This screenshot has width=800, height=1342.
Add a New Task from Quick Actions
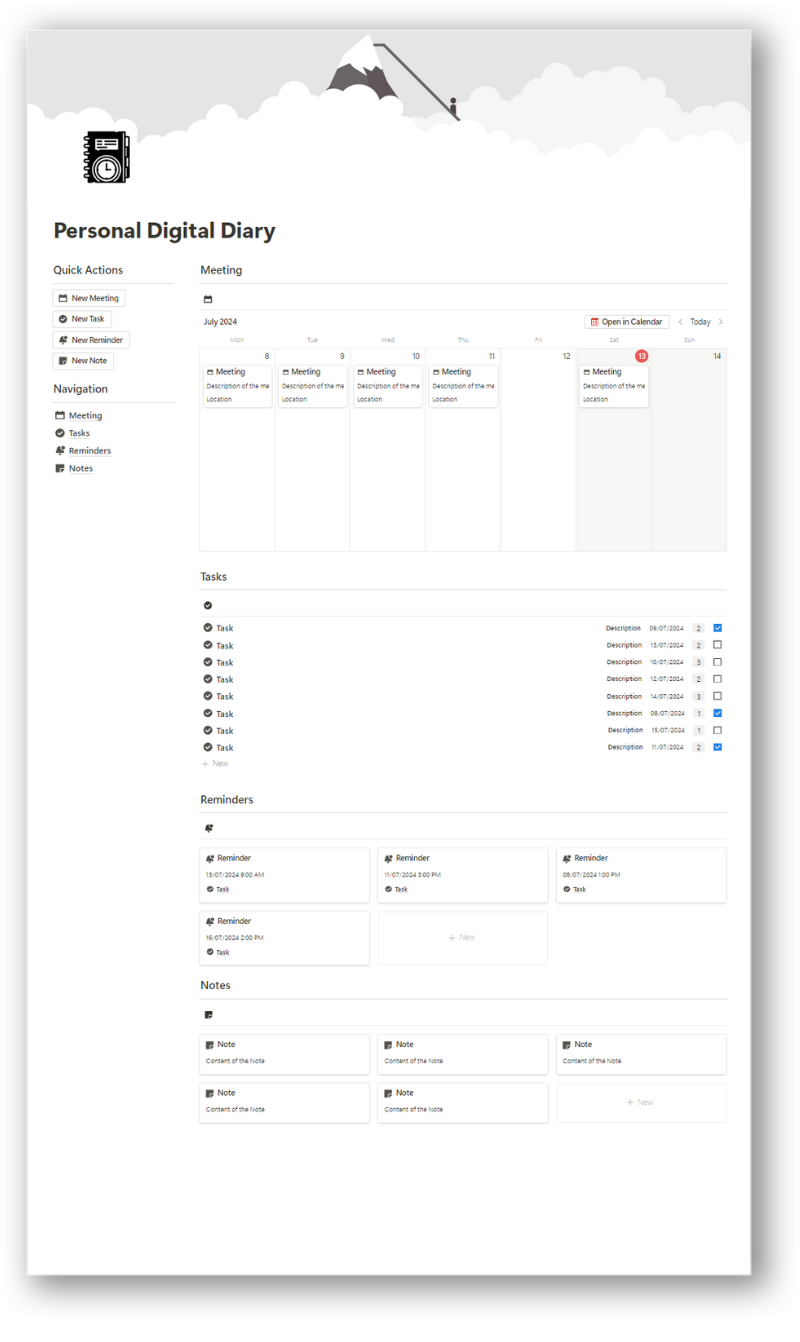coord(82,319)
